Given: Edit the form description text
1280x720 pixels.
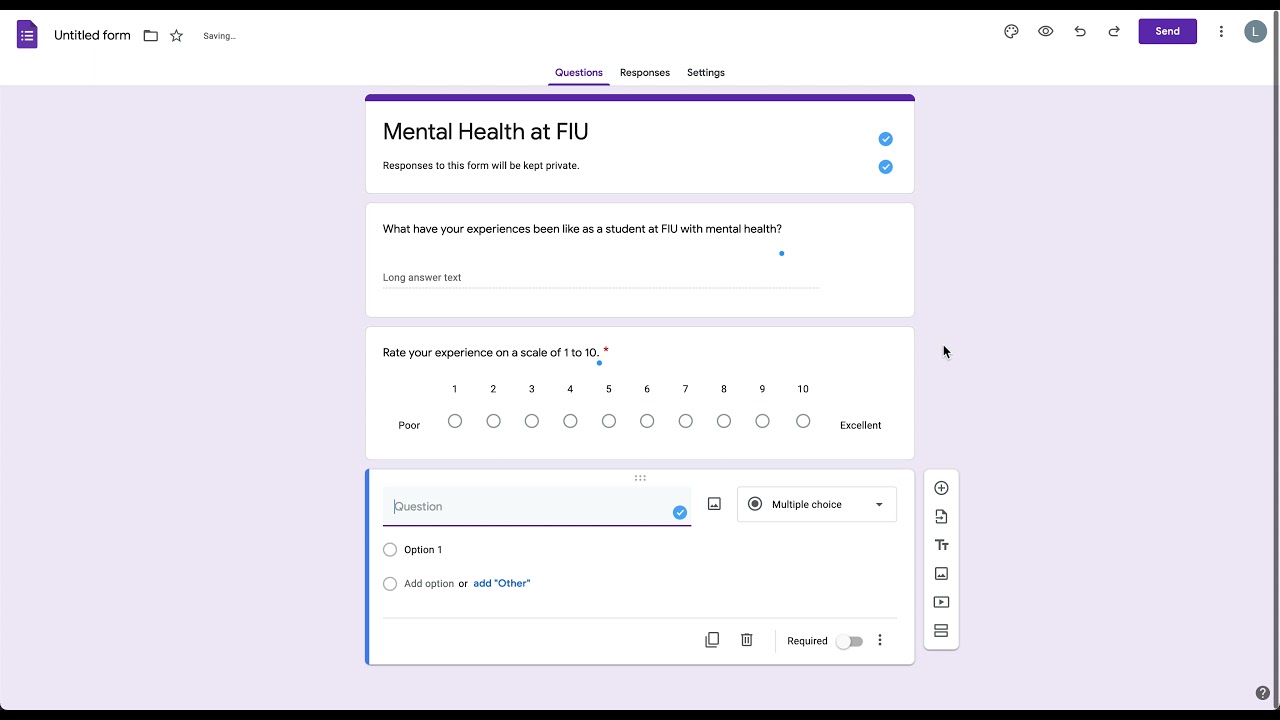Looking at the screenshot, I should pos(481,165).
